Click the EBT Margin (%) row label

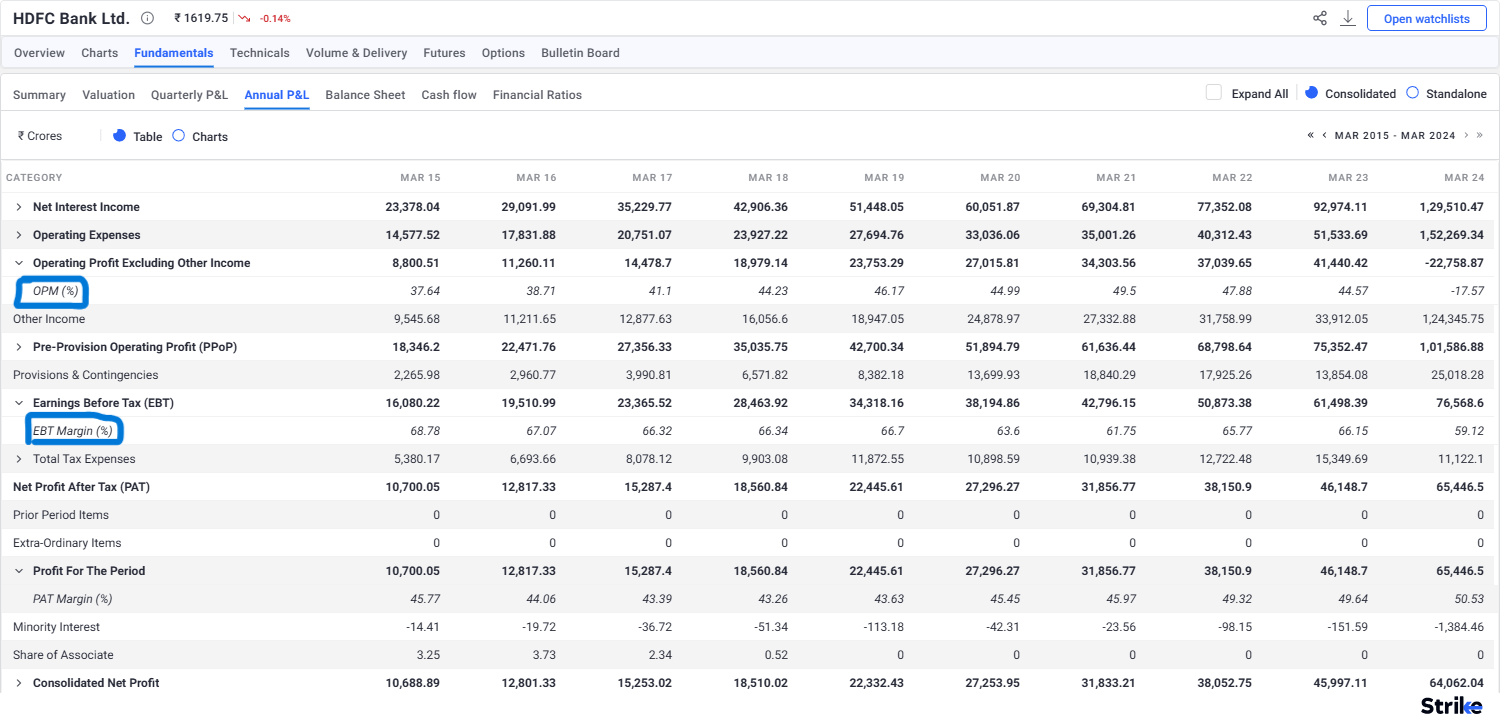pyautogui.click(x=73, y=431)
